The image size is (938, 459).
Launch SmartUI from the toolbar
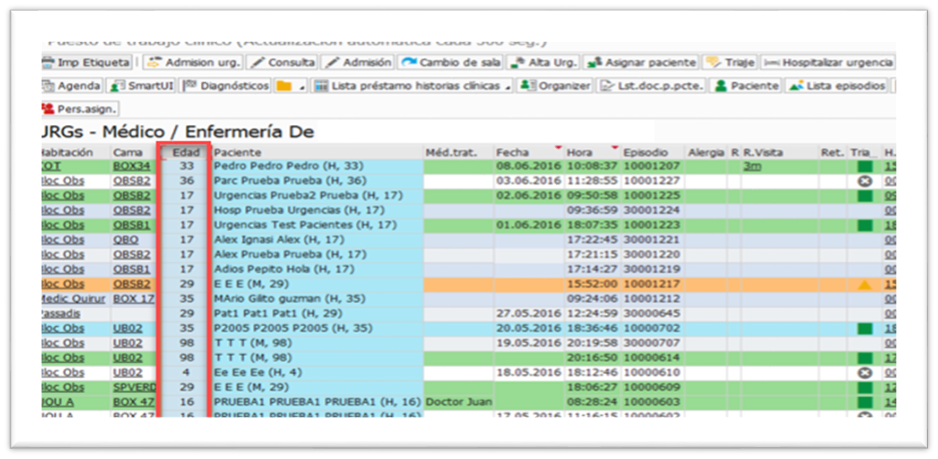pyautogui.click(x=141, y=86)
